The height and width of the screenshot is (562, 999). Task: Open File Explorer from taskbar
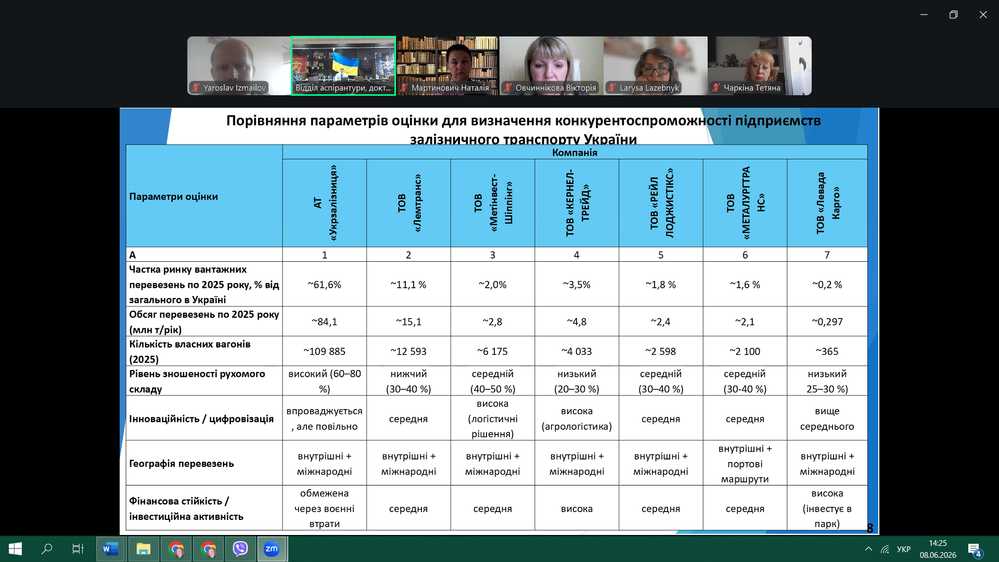tap(143, 549)
